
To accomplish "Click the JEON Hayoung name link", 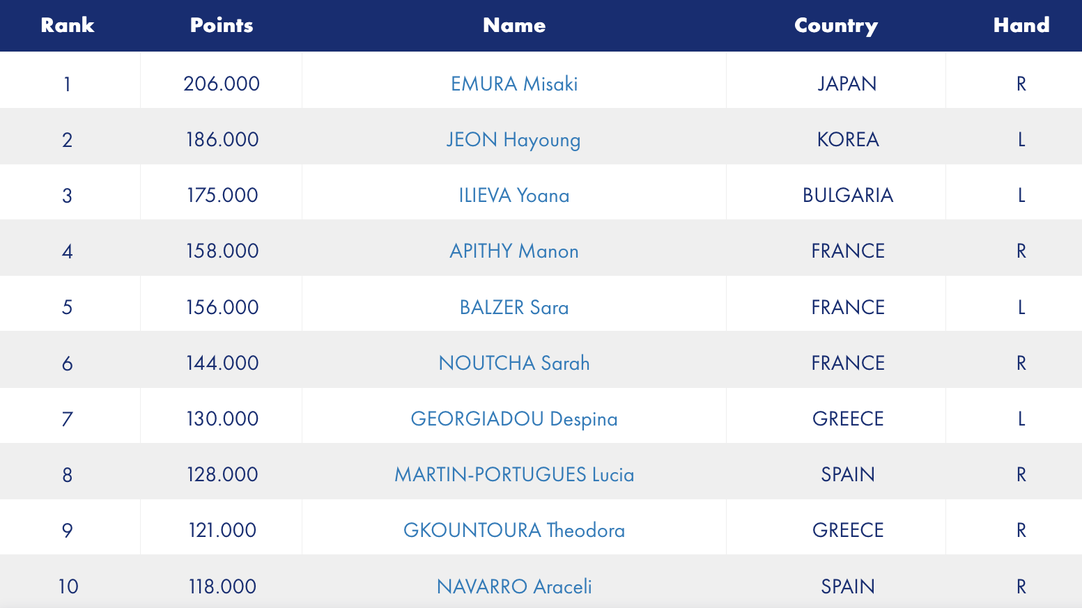I will point(513,140).
